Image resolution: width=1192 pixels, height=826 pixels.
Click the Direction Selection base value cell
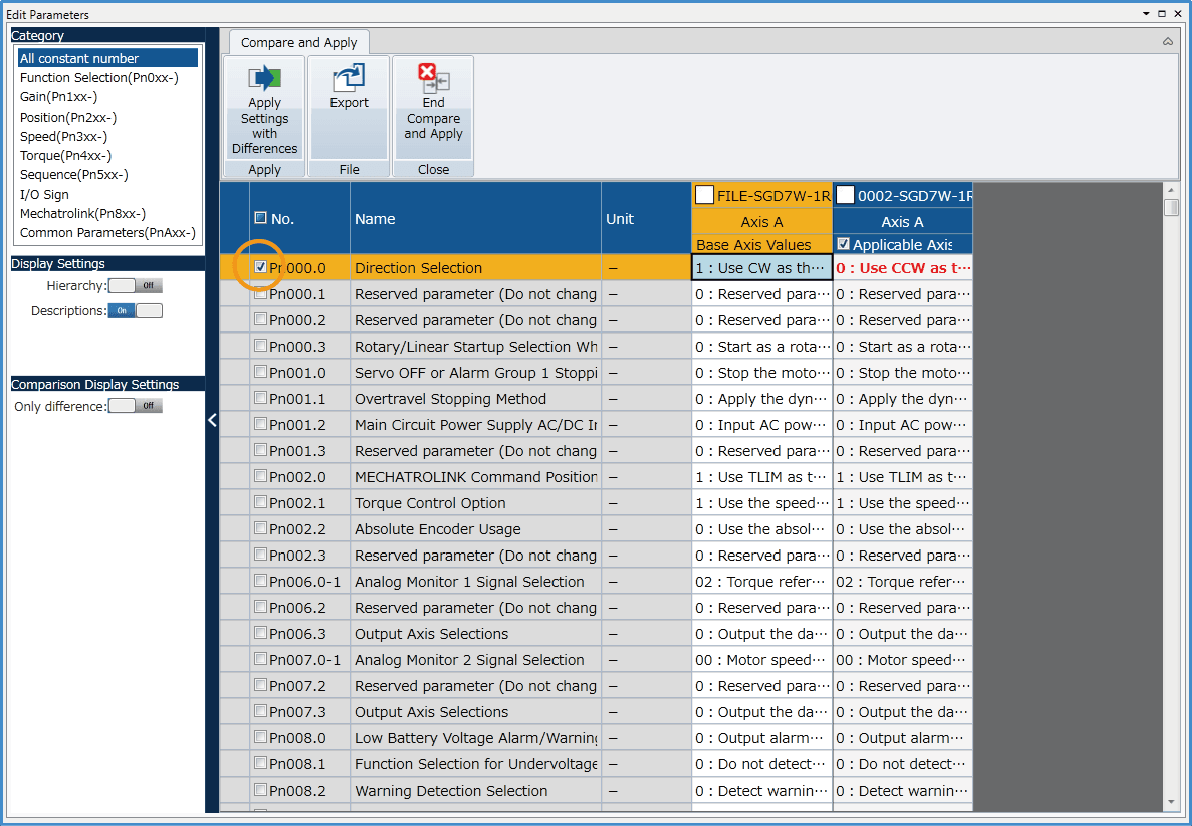(761, 268)
